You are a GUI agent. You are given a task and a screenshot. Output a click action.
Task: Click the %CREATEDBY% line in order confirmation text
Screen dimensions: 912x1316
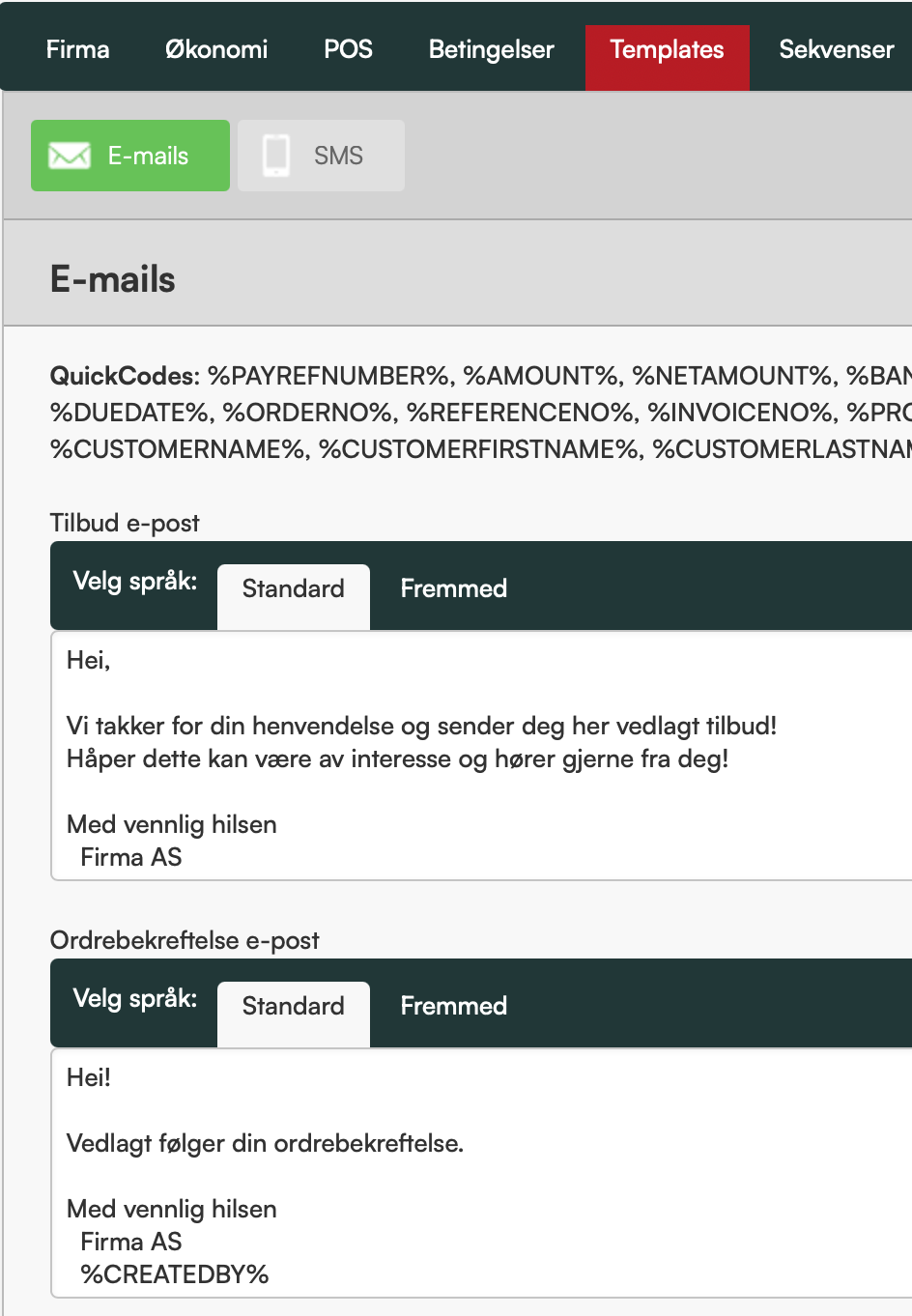pos(175,1274)
